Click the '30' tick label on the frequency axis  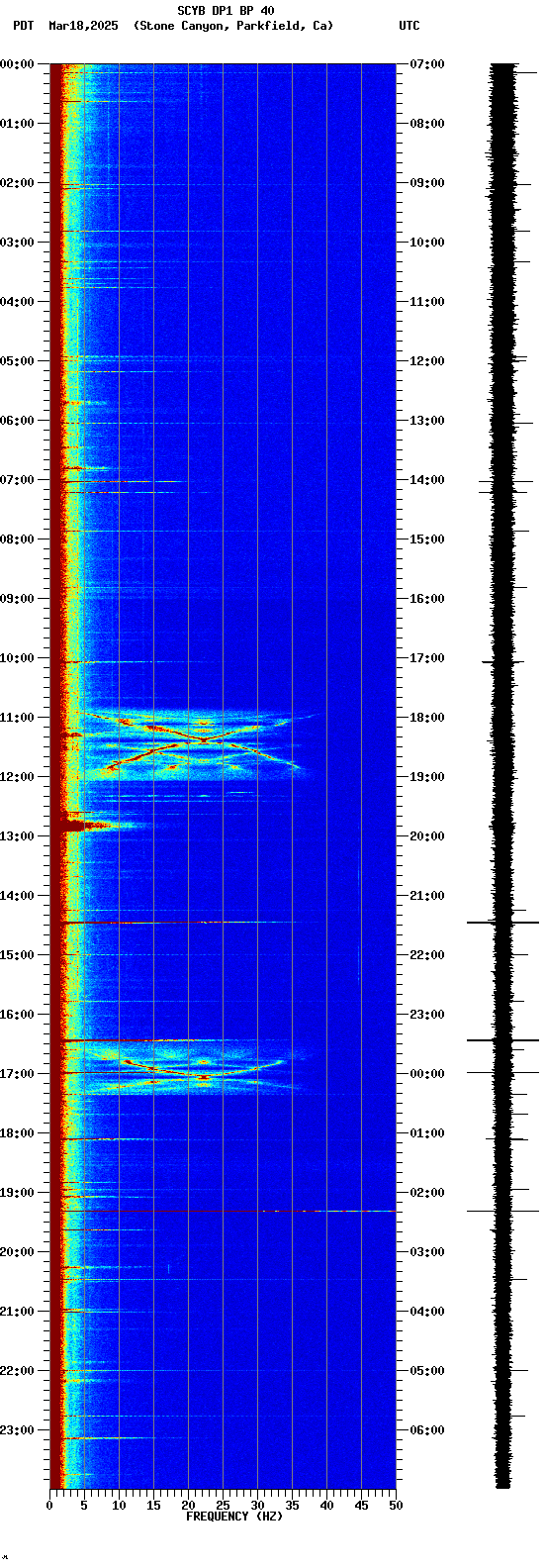click(257, 1506)
